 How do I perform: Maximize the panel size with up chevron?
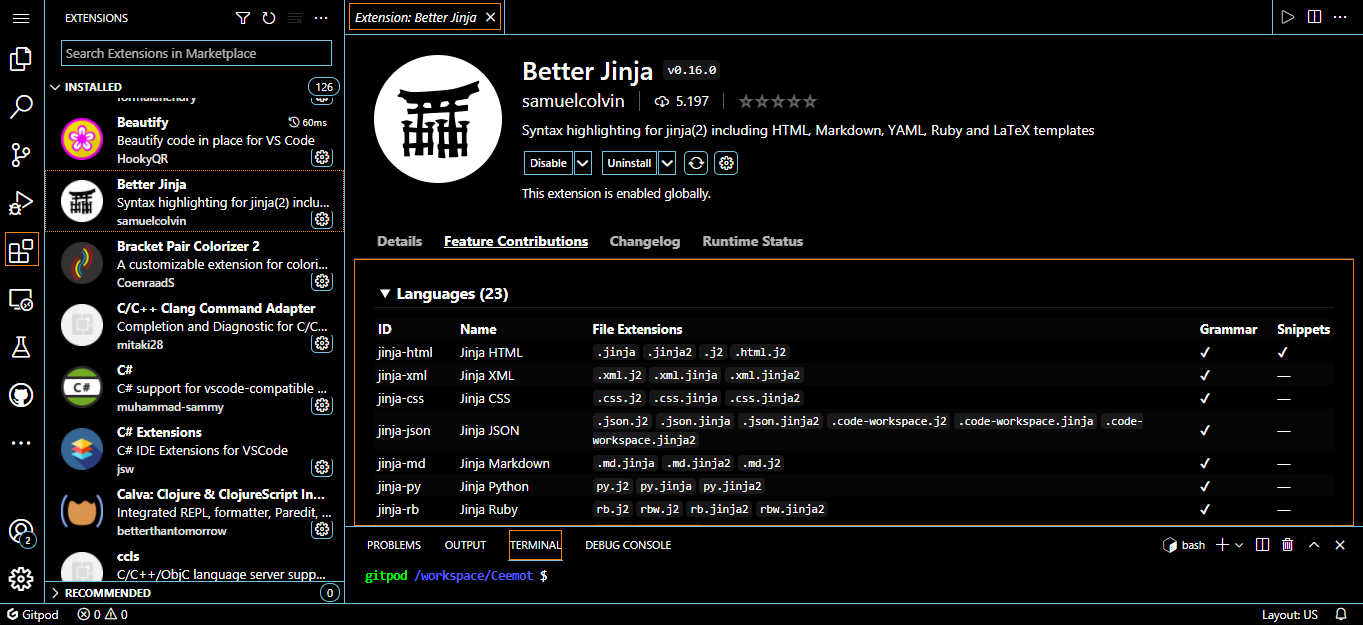point(1314,545)
